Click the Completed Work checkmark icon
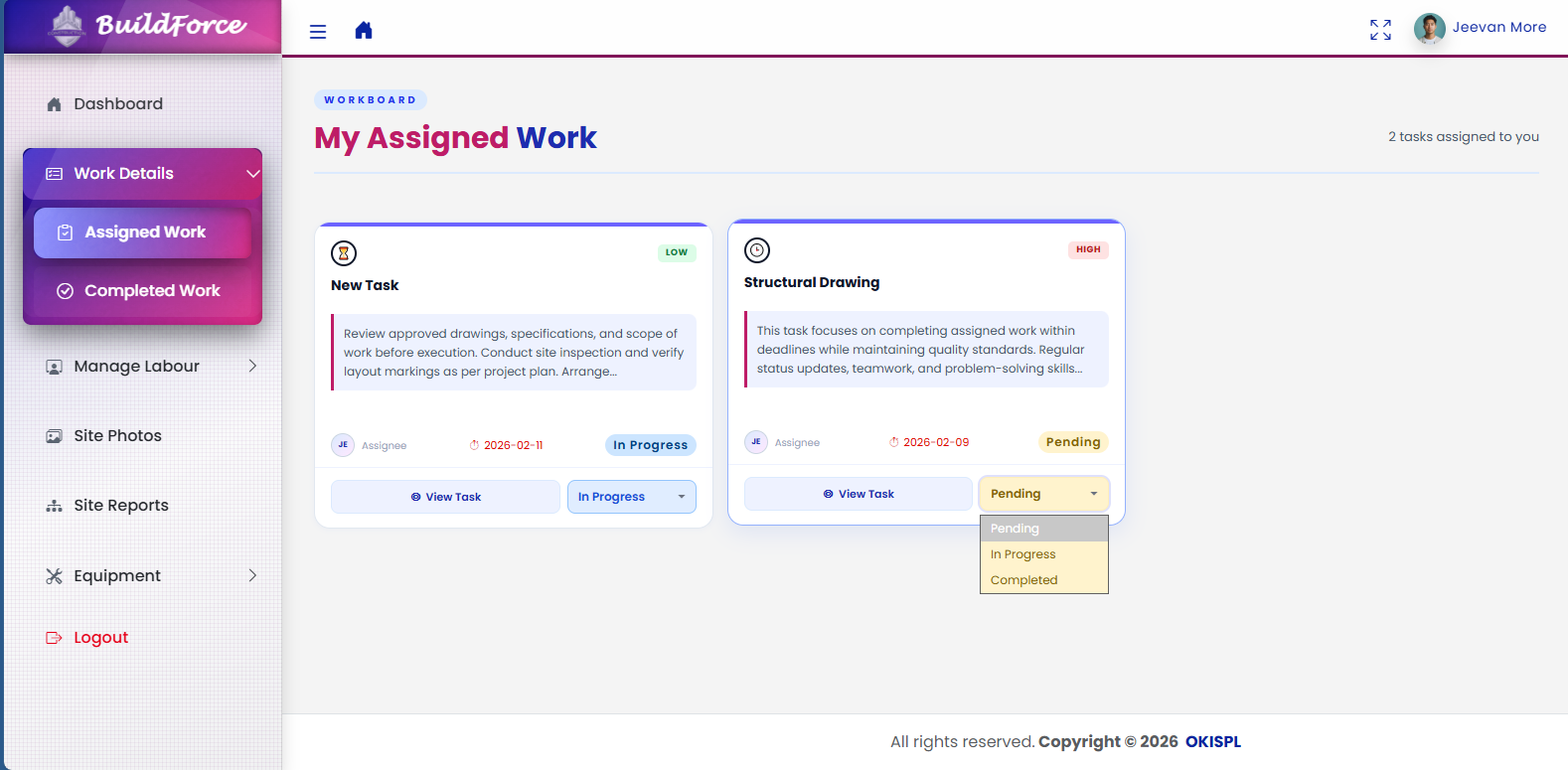The image size is (1568, 770). 66,291
